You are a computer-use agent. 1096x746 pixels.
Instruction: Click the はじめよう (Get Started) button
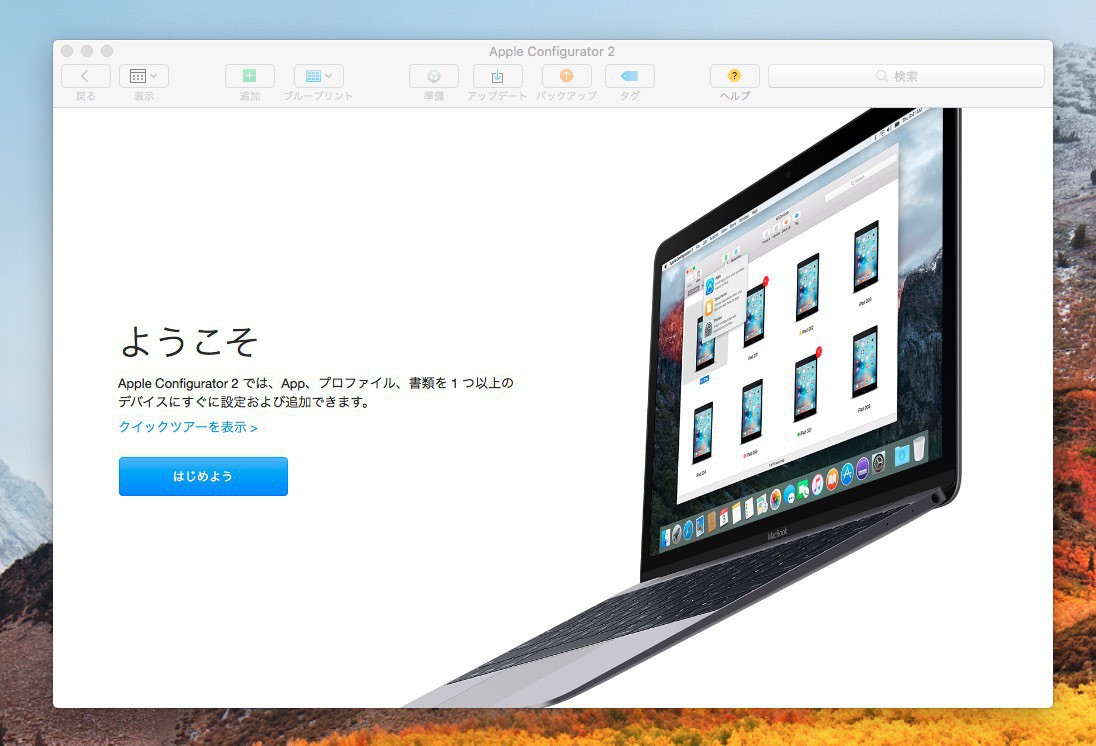click(203, 476)
